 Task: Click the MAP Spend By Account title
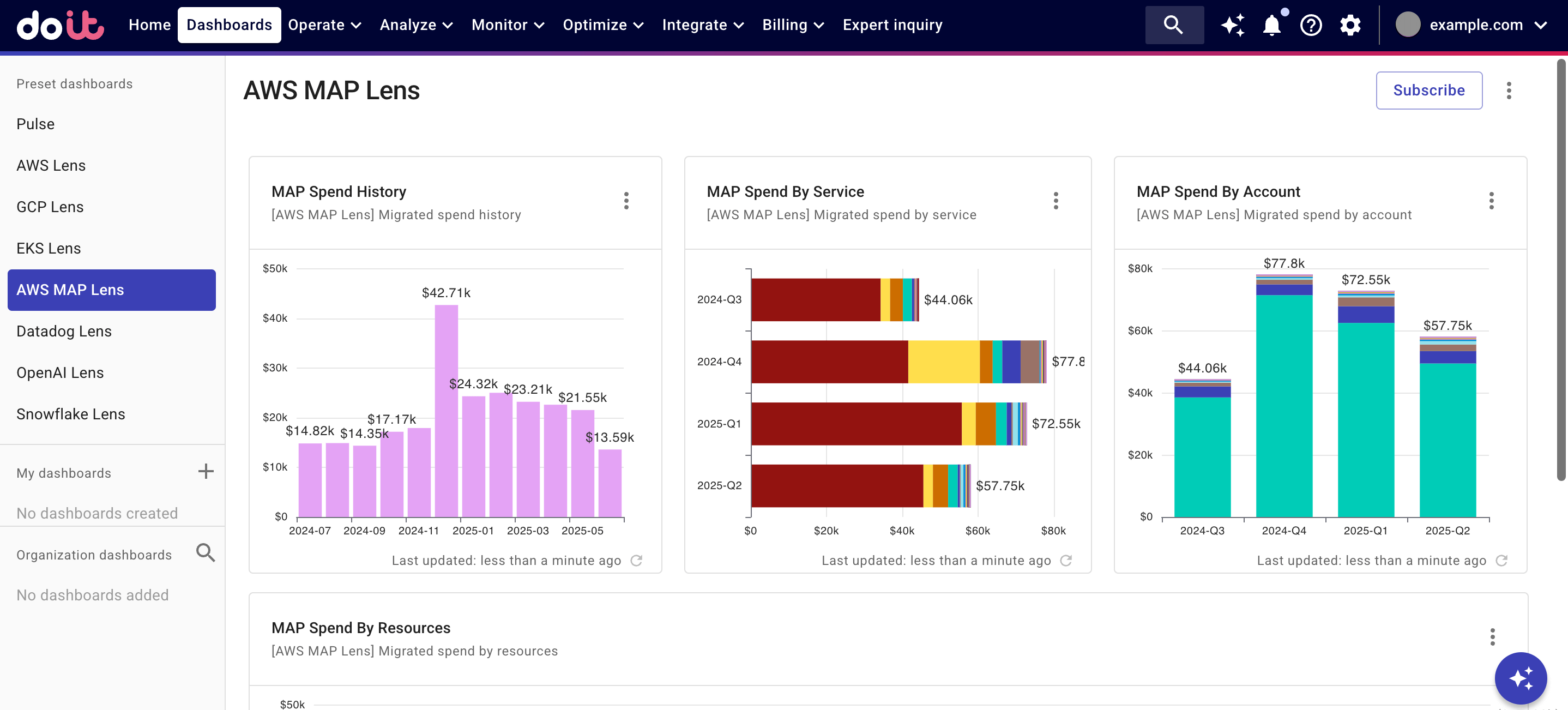point(1218,192)
